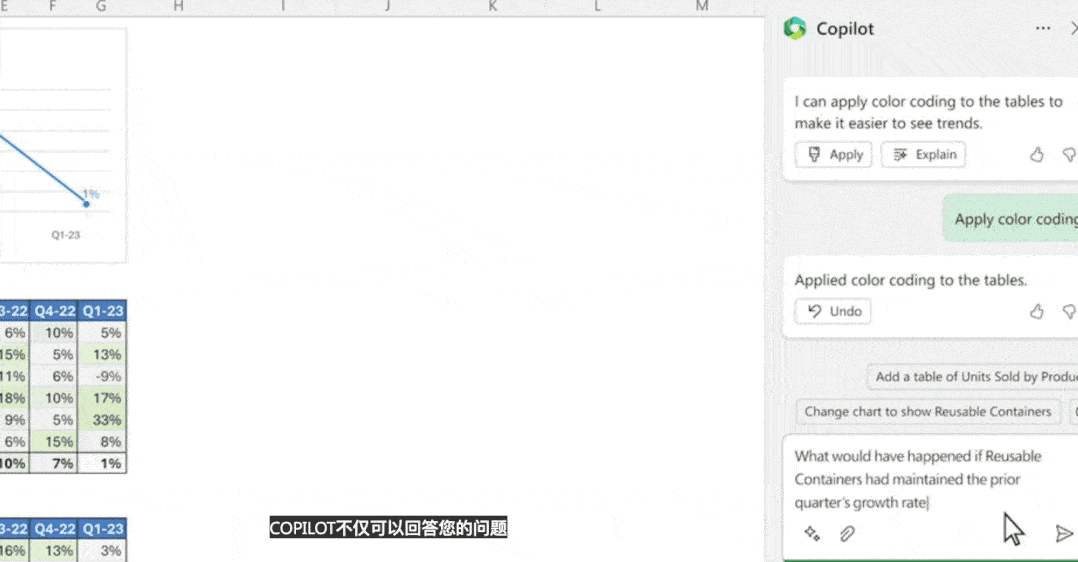Click thumbs up on color coding suggestion
The height and width of the screenshot is (562, 1078).
tap(1037, 155)
